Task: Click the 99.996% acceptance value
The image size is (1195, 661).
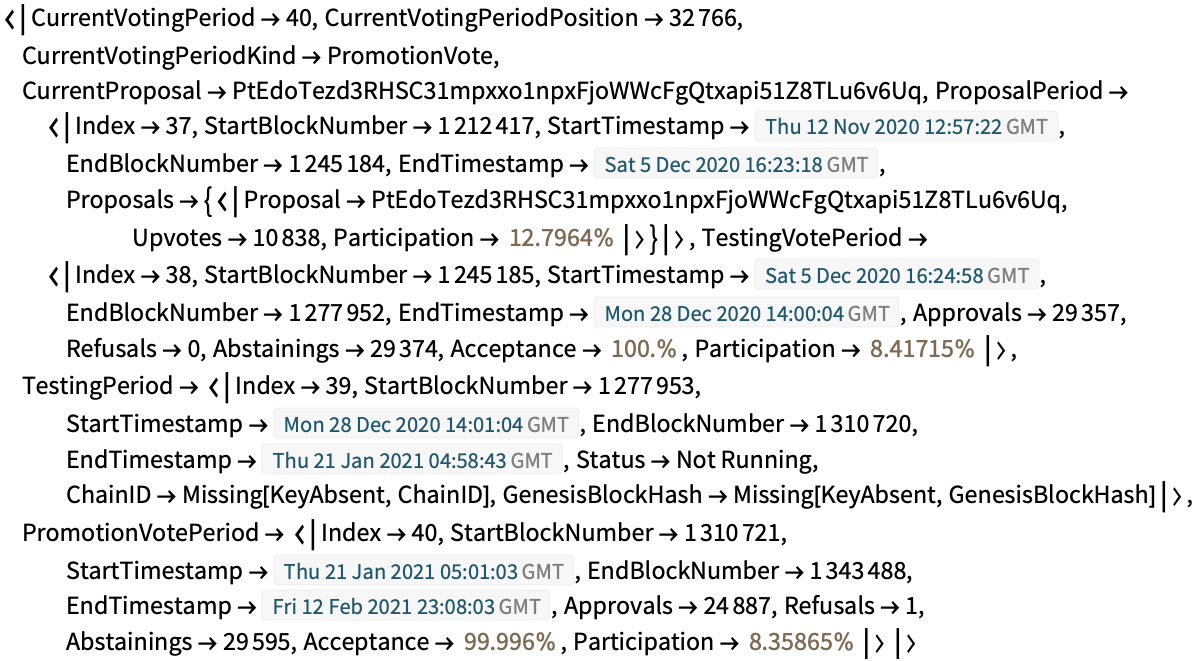Action: pos(510,642)
